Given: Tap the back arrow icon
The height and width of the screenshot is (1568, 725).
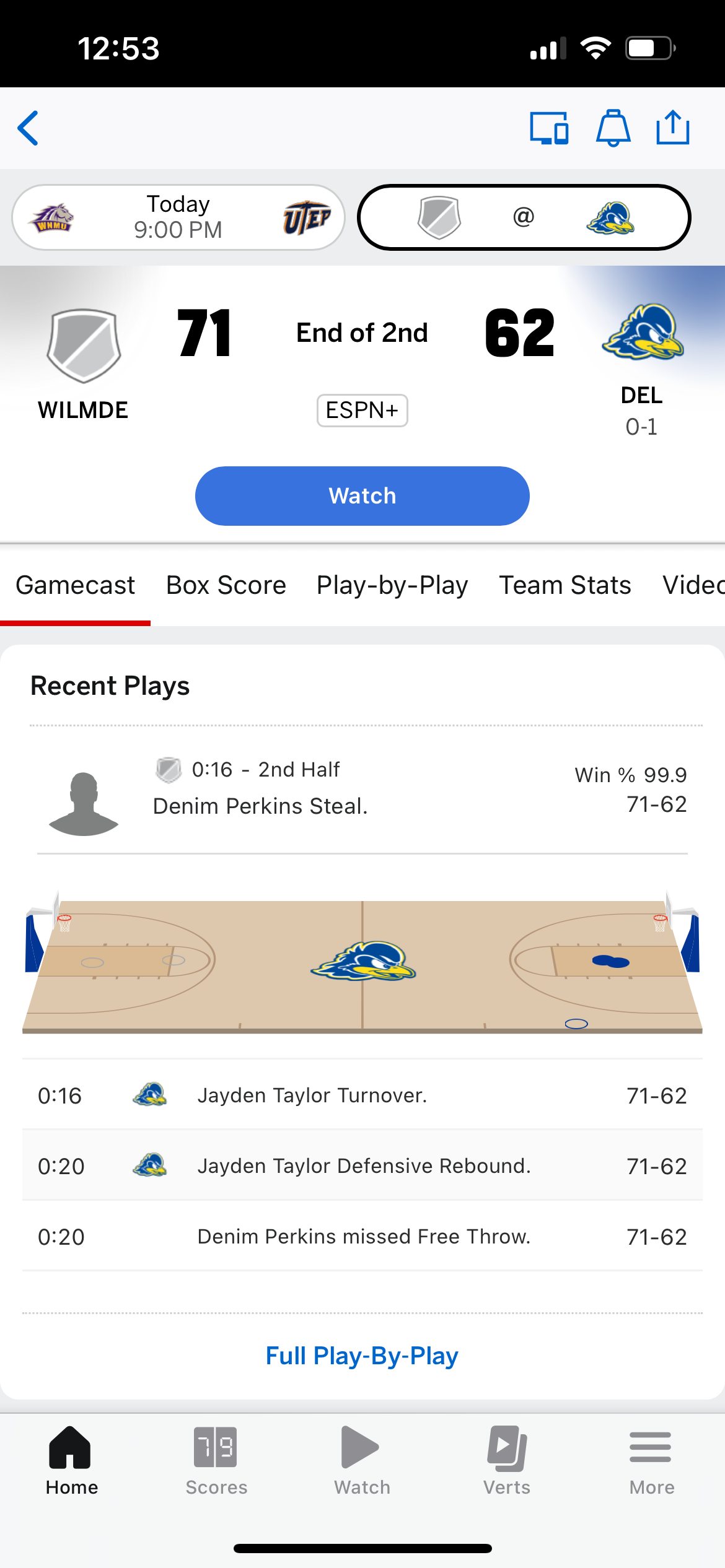Looking at the screenshot, I should point(29,128).
